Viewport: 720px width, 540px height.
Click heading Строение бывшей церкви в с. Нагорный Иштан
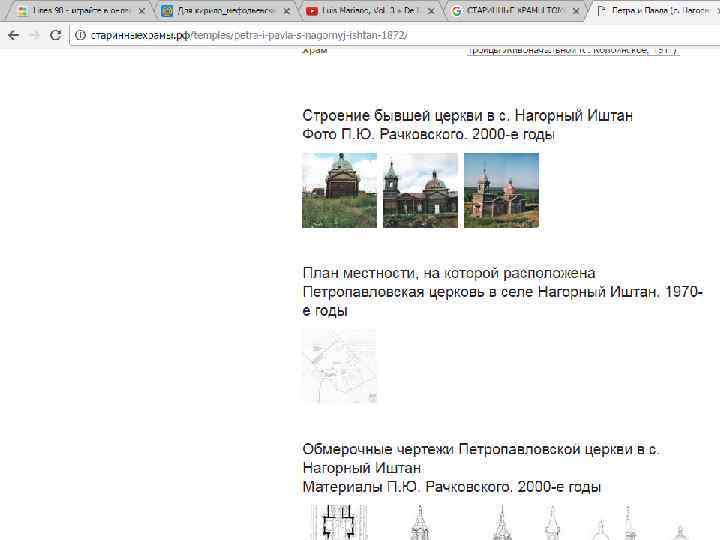[467, 115]
